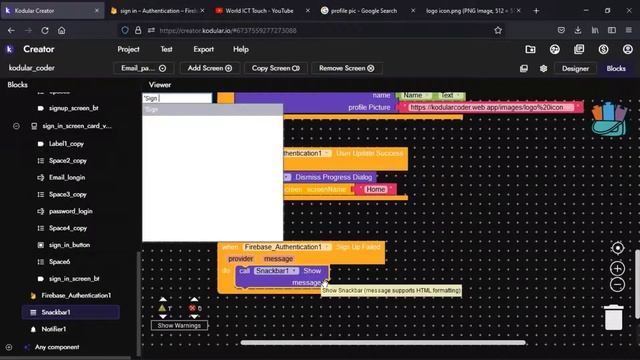Screen dimensions: 640x360
Task: Select password_login in the blocks tree
Action: tap(71, 211)
